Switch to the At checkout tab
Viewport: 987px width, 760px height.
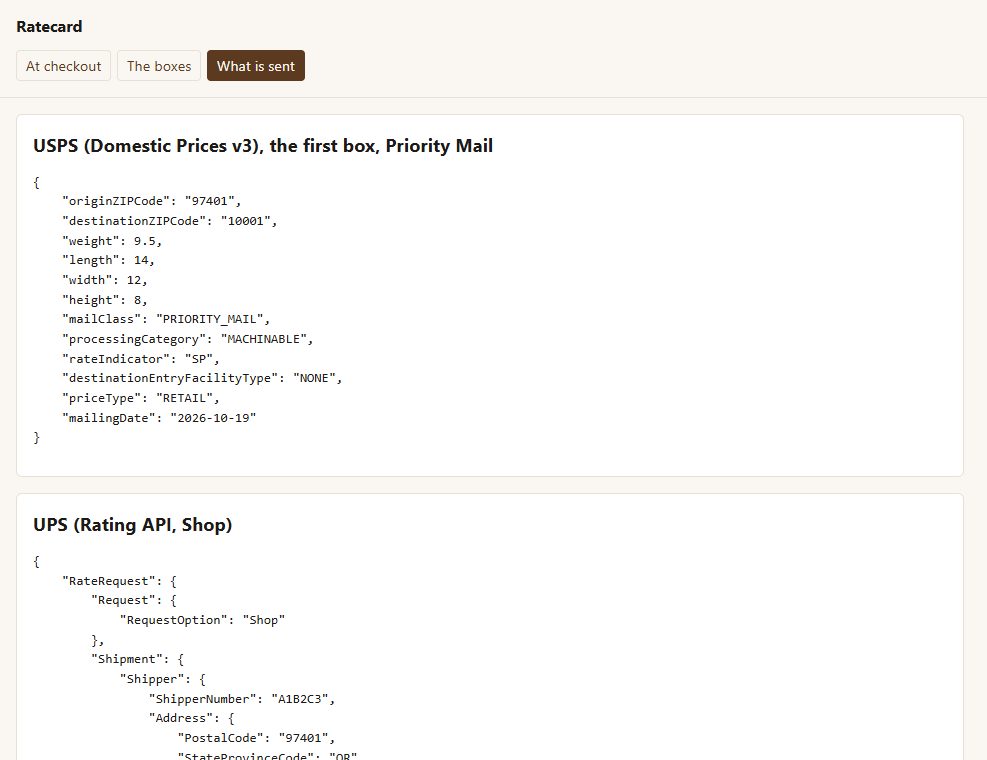click(64, 66)
